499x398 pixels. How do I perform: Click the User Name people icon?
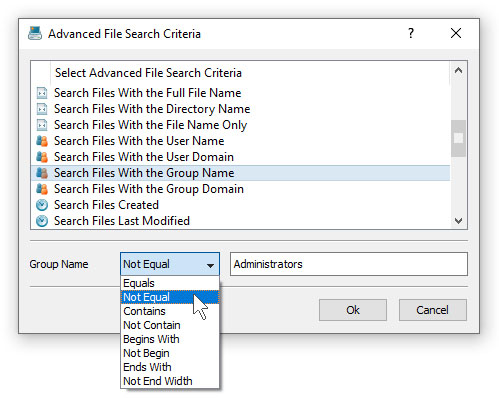point(42,141)
